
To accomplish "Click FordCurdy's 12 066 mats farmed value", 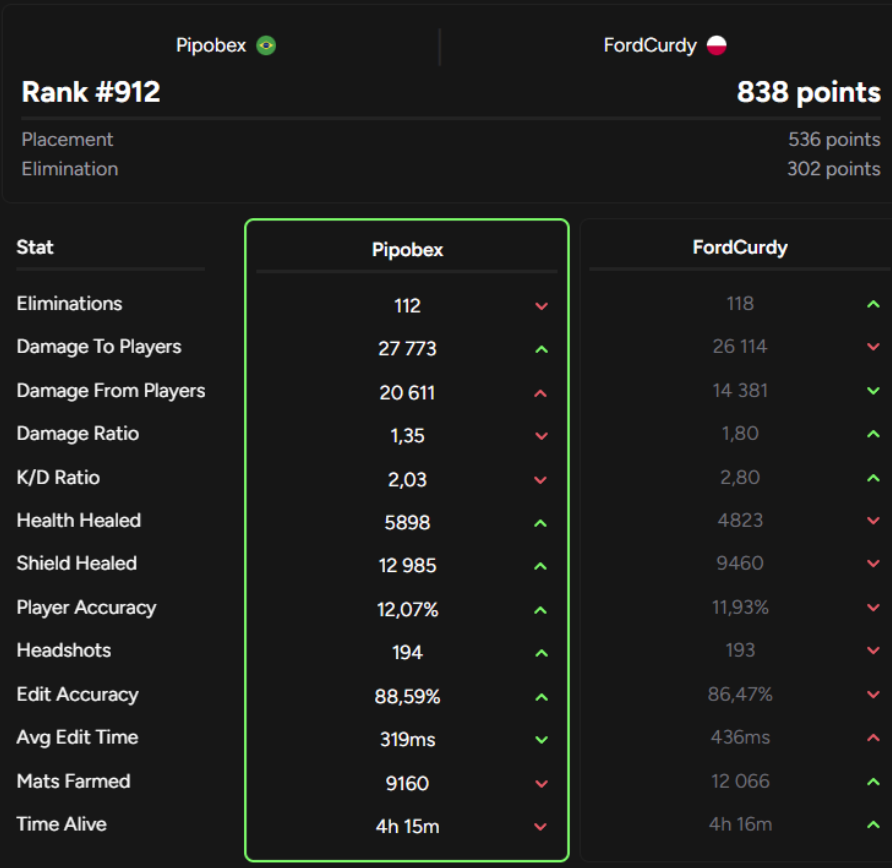I will [x=740, y=782].
